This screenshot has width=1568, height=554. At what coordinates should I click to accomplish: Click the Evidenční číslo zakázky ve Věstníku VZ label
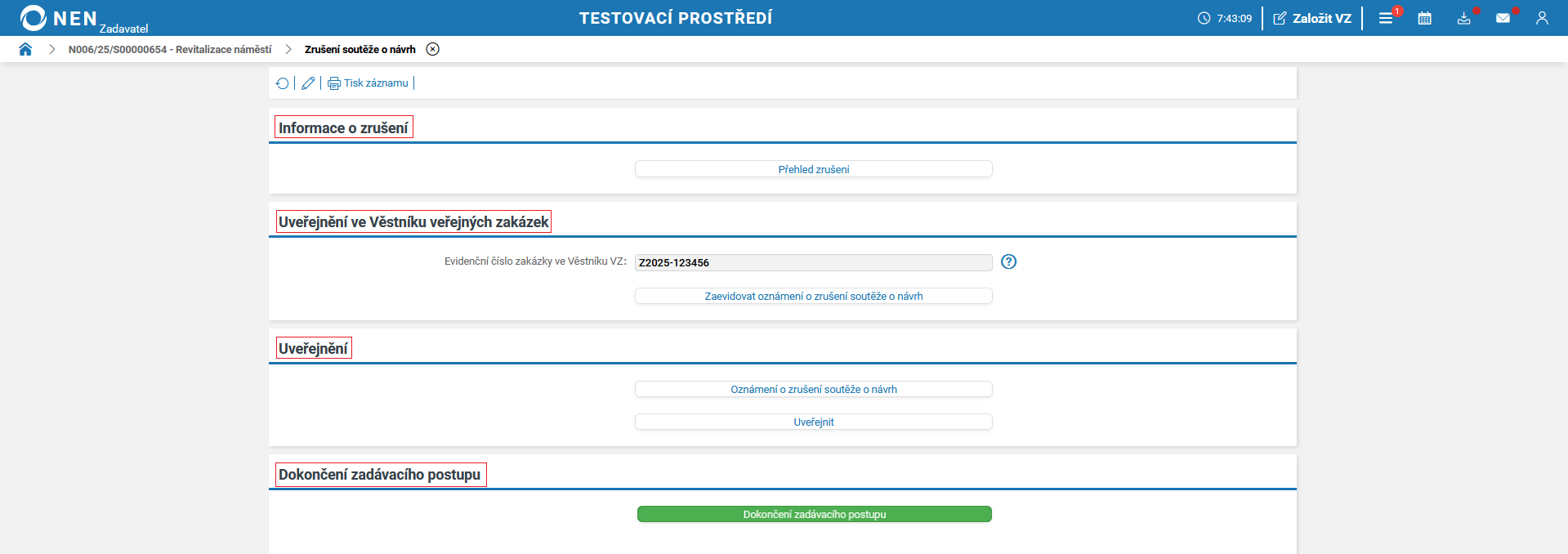click(x=535, y=261)
